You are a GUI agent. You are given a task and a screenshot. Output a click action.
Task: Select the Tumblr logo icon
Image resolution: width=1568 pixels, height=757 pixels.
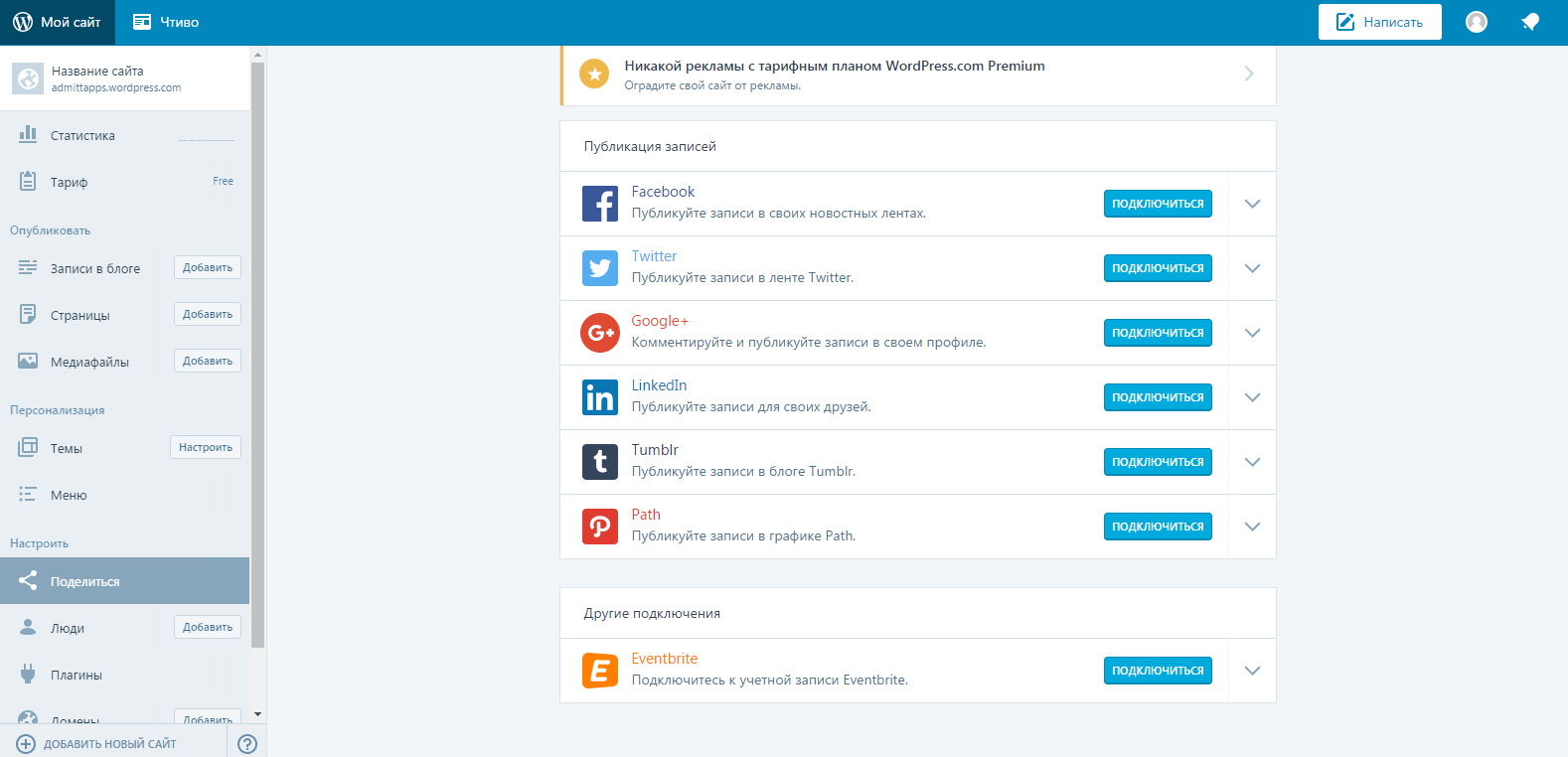tap(600, 461)
